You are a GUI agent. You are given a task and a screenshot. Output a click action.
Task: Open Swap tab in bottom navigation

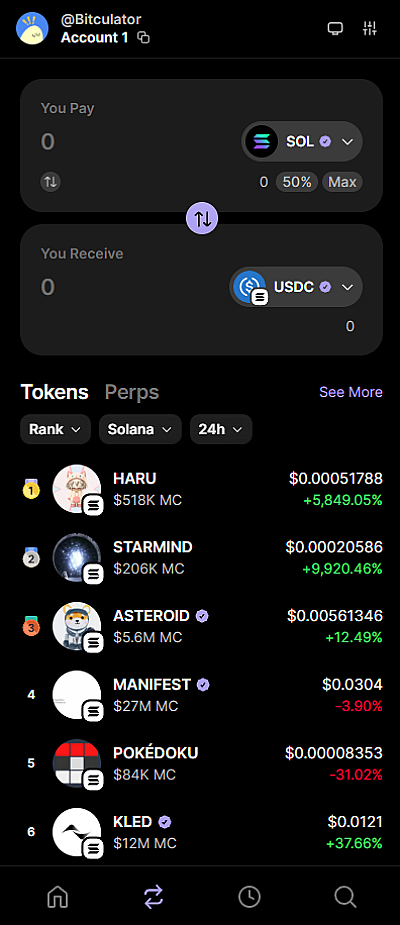point(153,897)
